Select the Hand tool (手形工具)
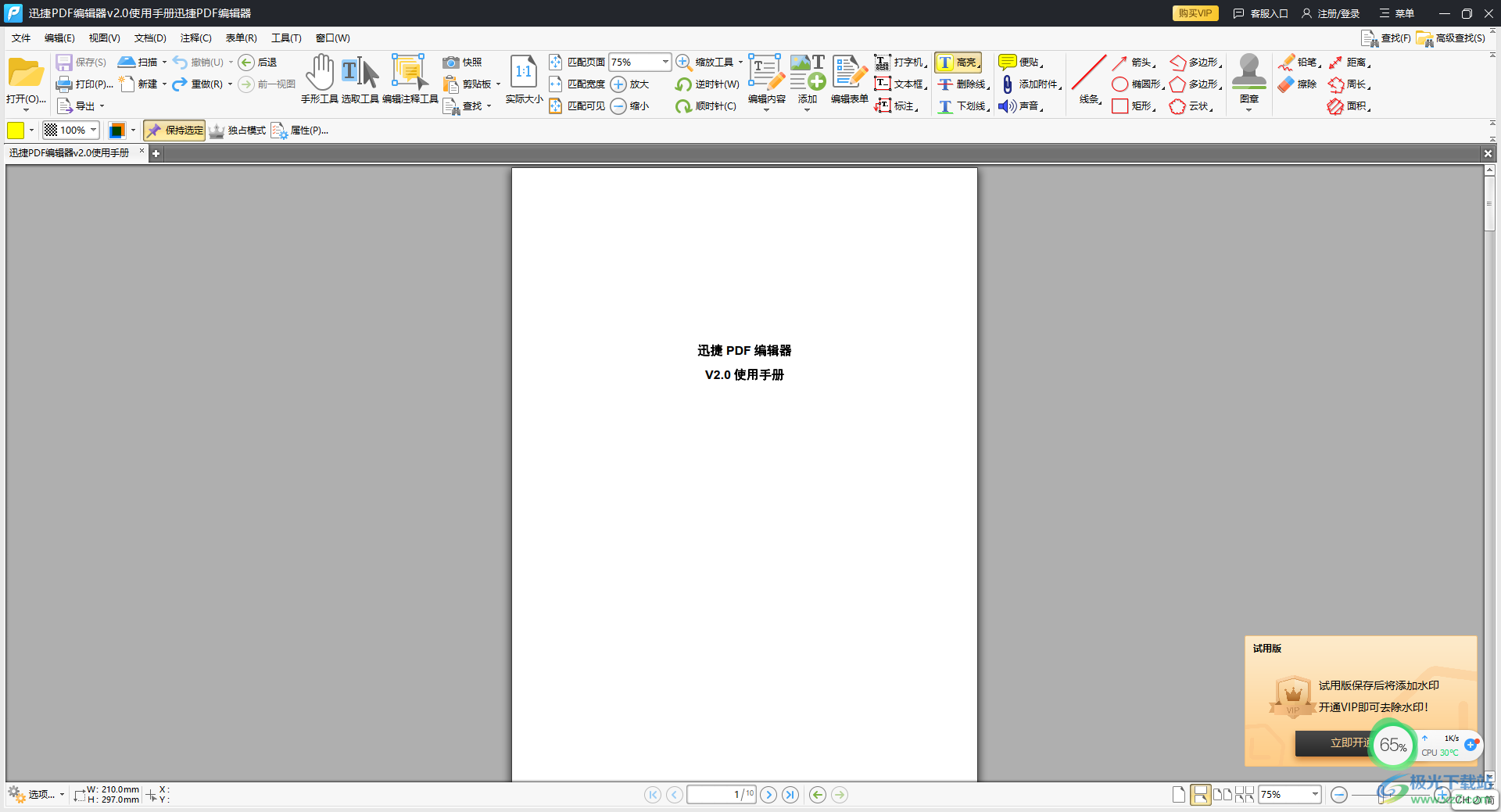The height and width of the screenshot is (812, 1501). (319, 78)
